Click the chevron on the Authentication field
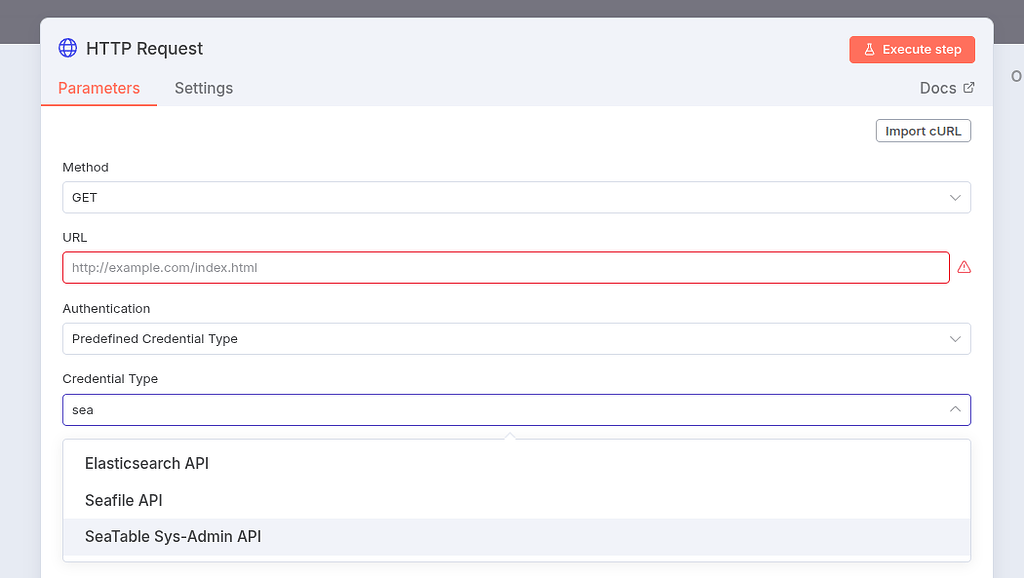The width and height of the screenshot is (1024, 578). (x=955, y=338)
